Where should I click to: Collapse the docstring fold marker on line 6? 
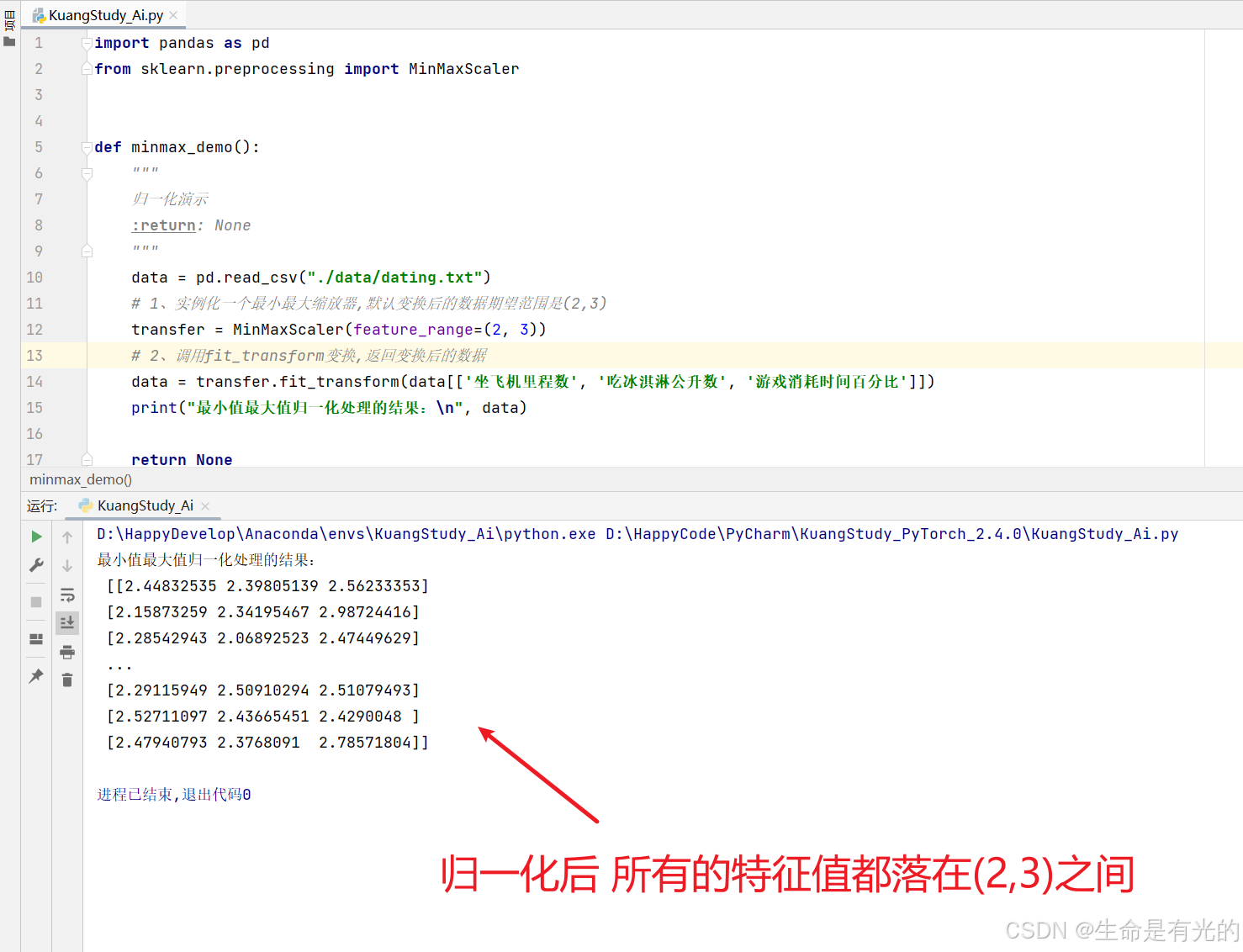[87, 173]
